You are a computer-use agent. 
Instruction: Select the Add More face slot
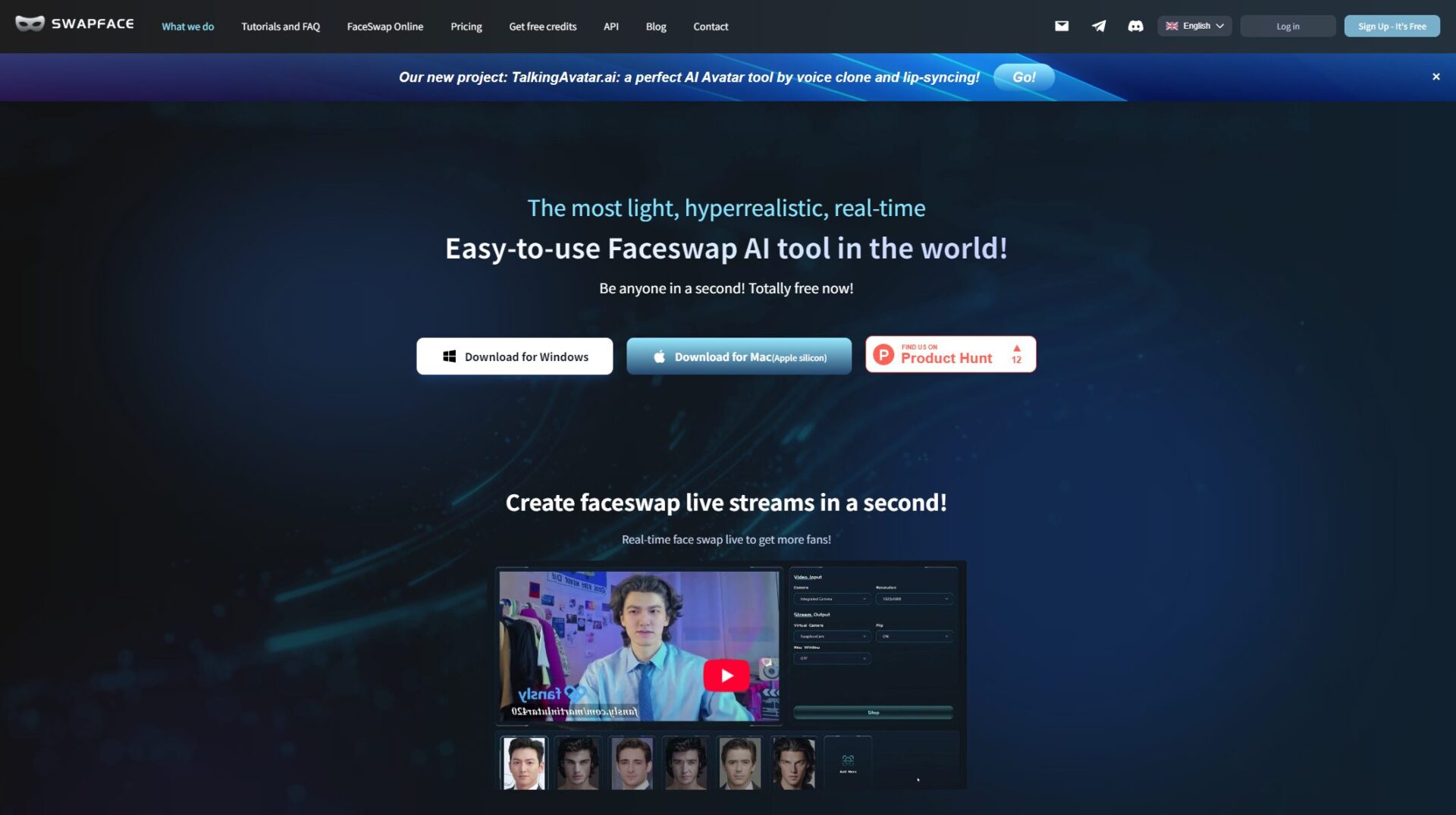coord(847,763)
